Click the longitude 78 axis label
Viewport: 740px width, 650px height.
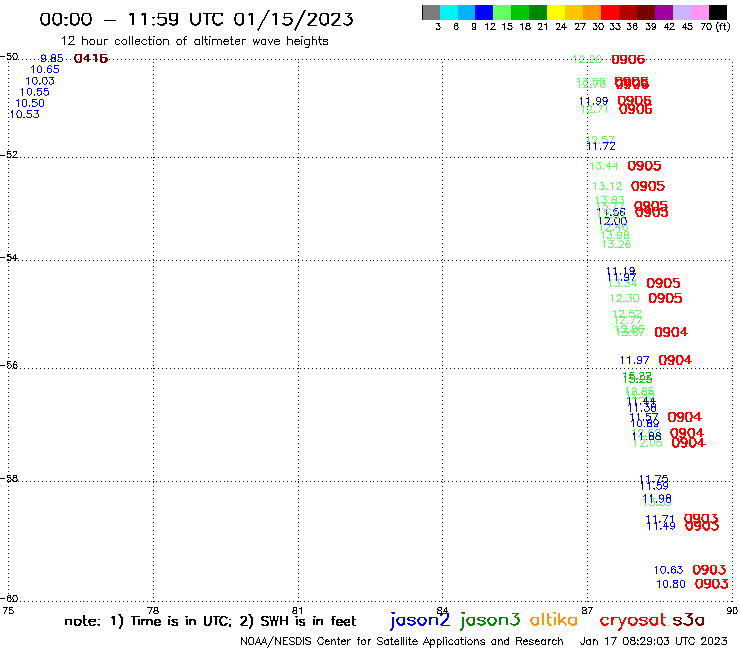pos(153,610)
